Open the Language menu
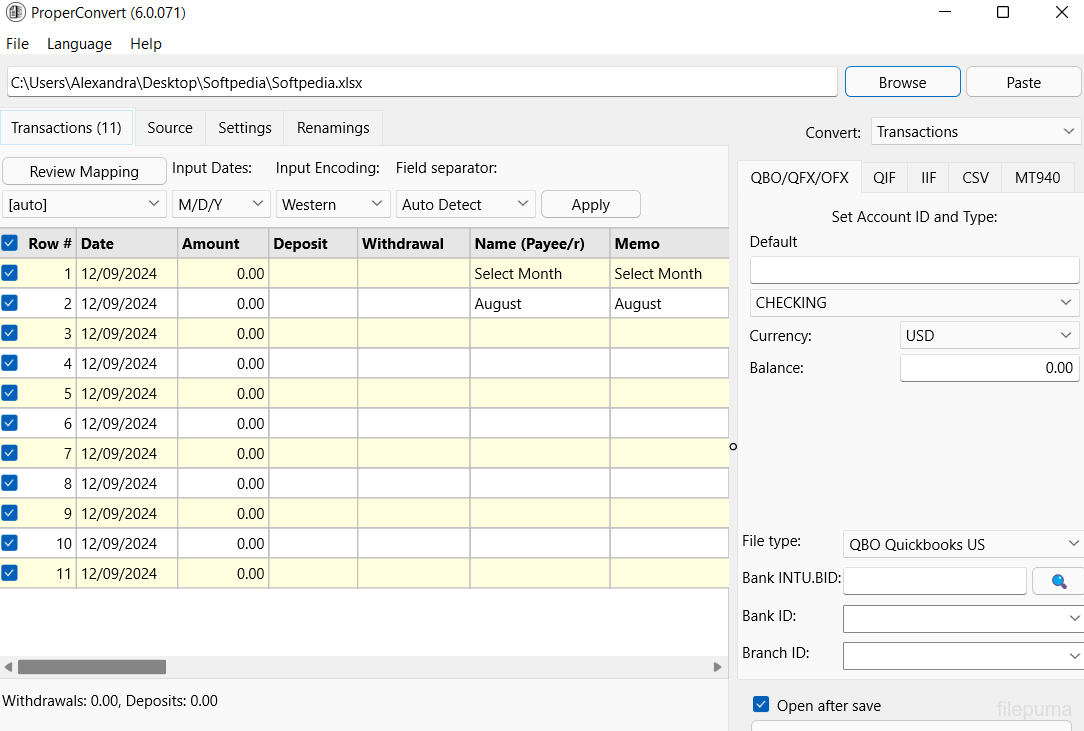Image resolution: width=1084 pixels, height=731 pixels. point(79,44)
